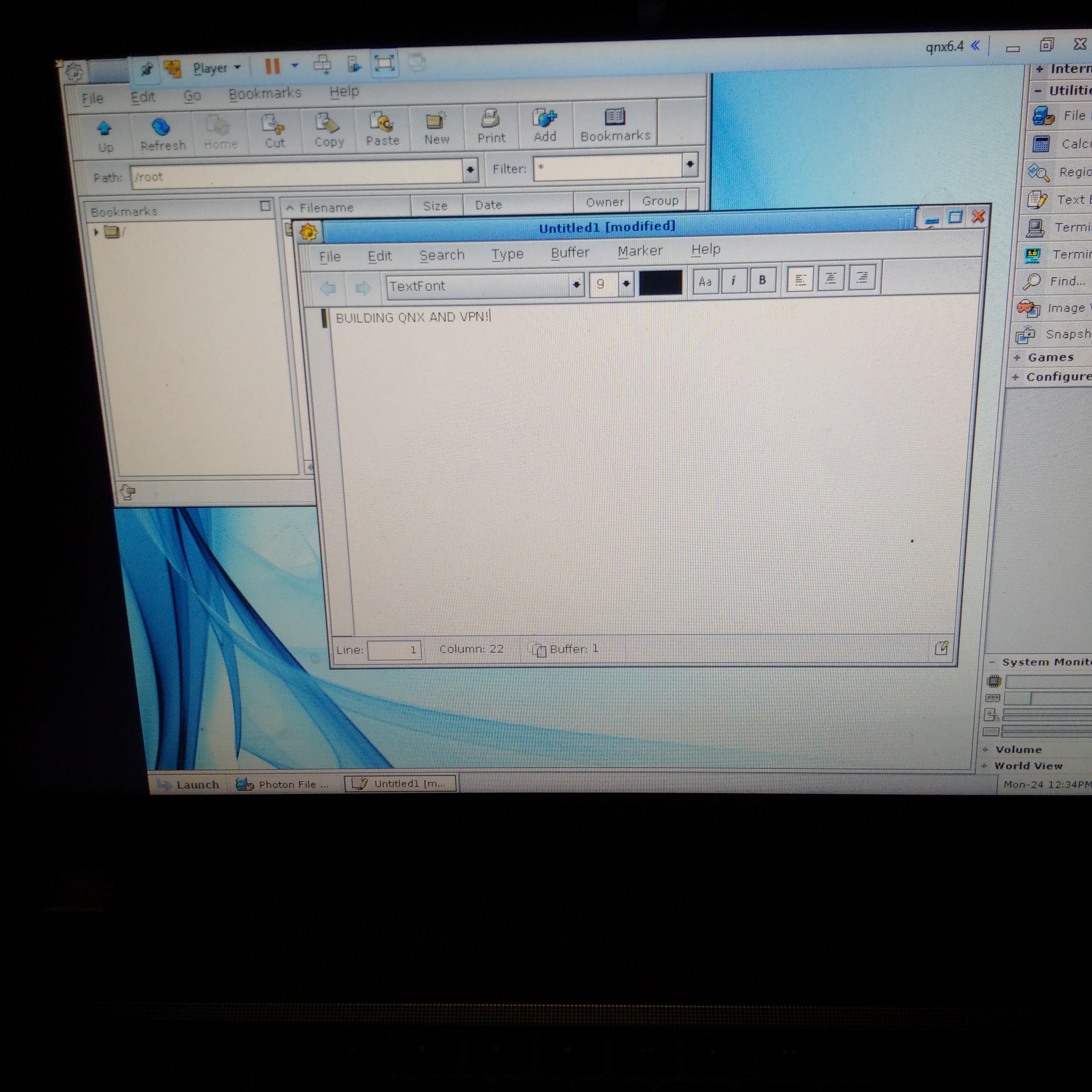Open the Filter dropdown arrow
The height and width of the screenshot is (1092, 1092).
point(689,164)
